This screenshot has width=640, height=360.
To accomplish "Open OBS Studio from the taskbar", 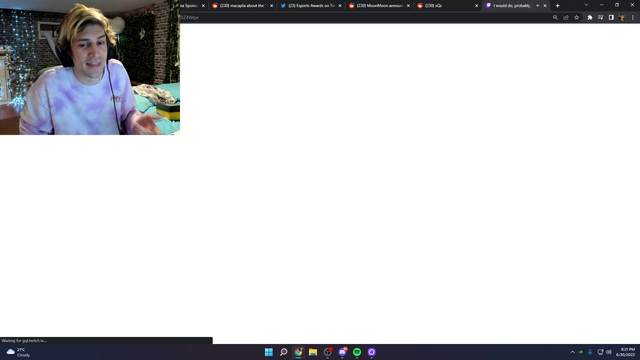I will [x=327, y=352].
